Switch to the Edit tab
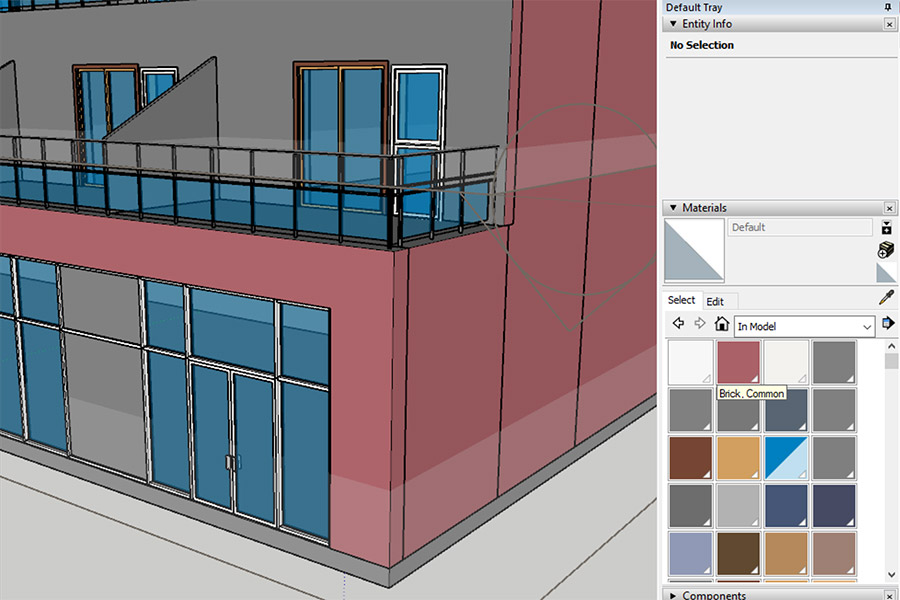Screen dimensions: 900x600 tap(715, 301)
